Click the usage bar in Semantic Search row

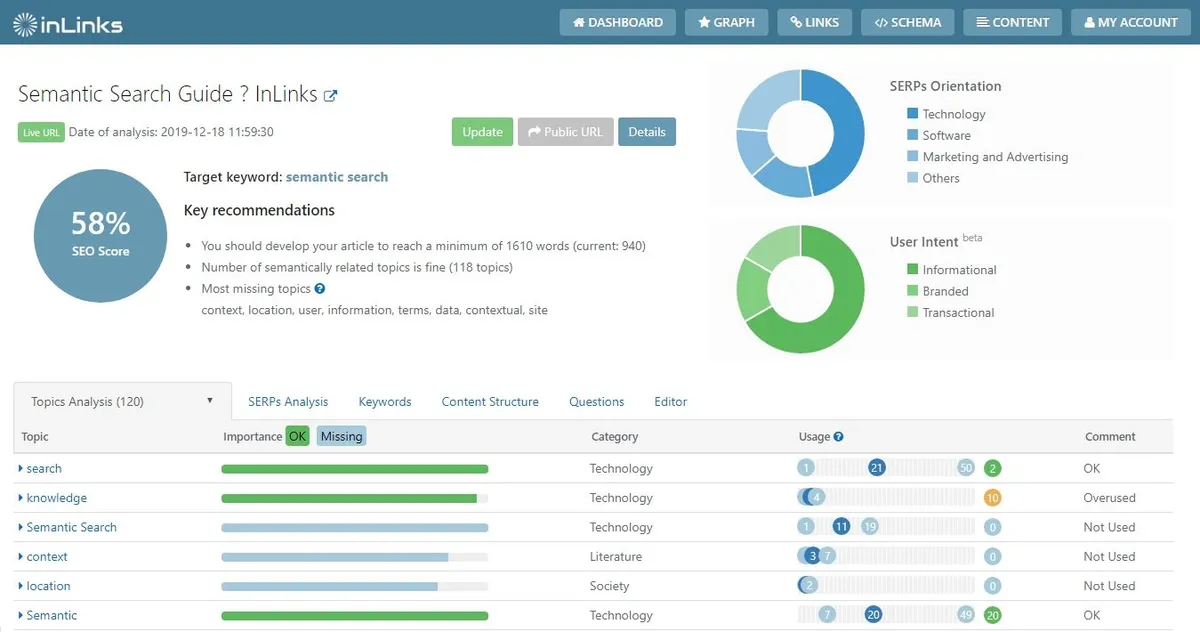[x=886, y=527]
